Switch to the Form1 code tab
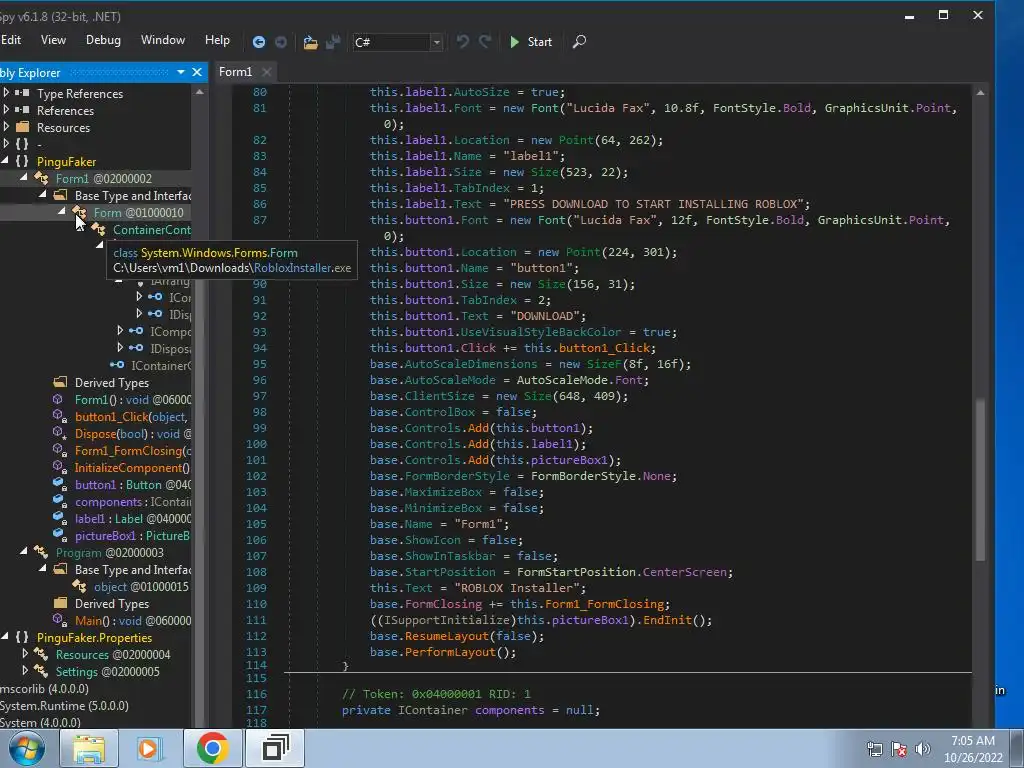This screenshot has height=768, width=1024. [236, 72]
